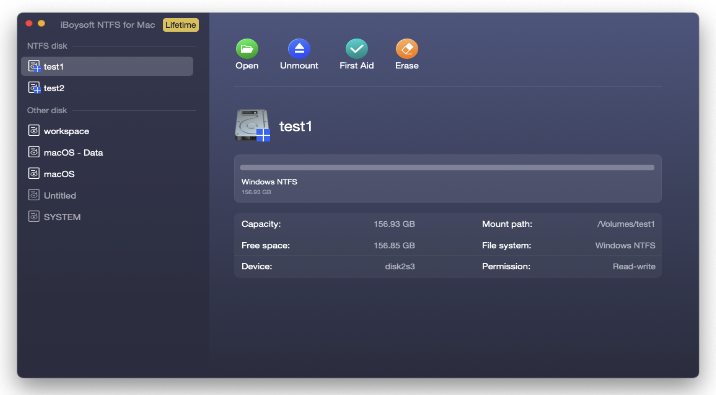Viewport: 716px width, 395px height.
Task: Select test1 in NTFS disk list
Action: (107, 66)
